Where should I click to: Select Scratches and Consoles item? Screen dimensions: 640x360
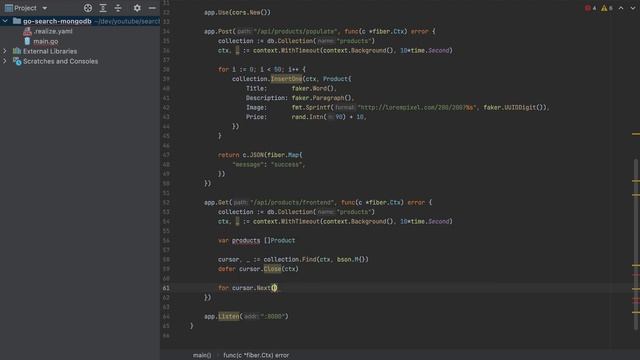click(x=60, y=61)
